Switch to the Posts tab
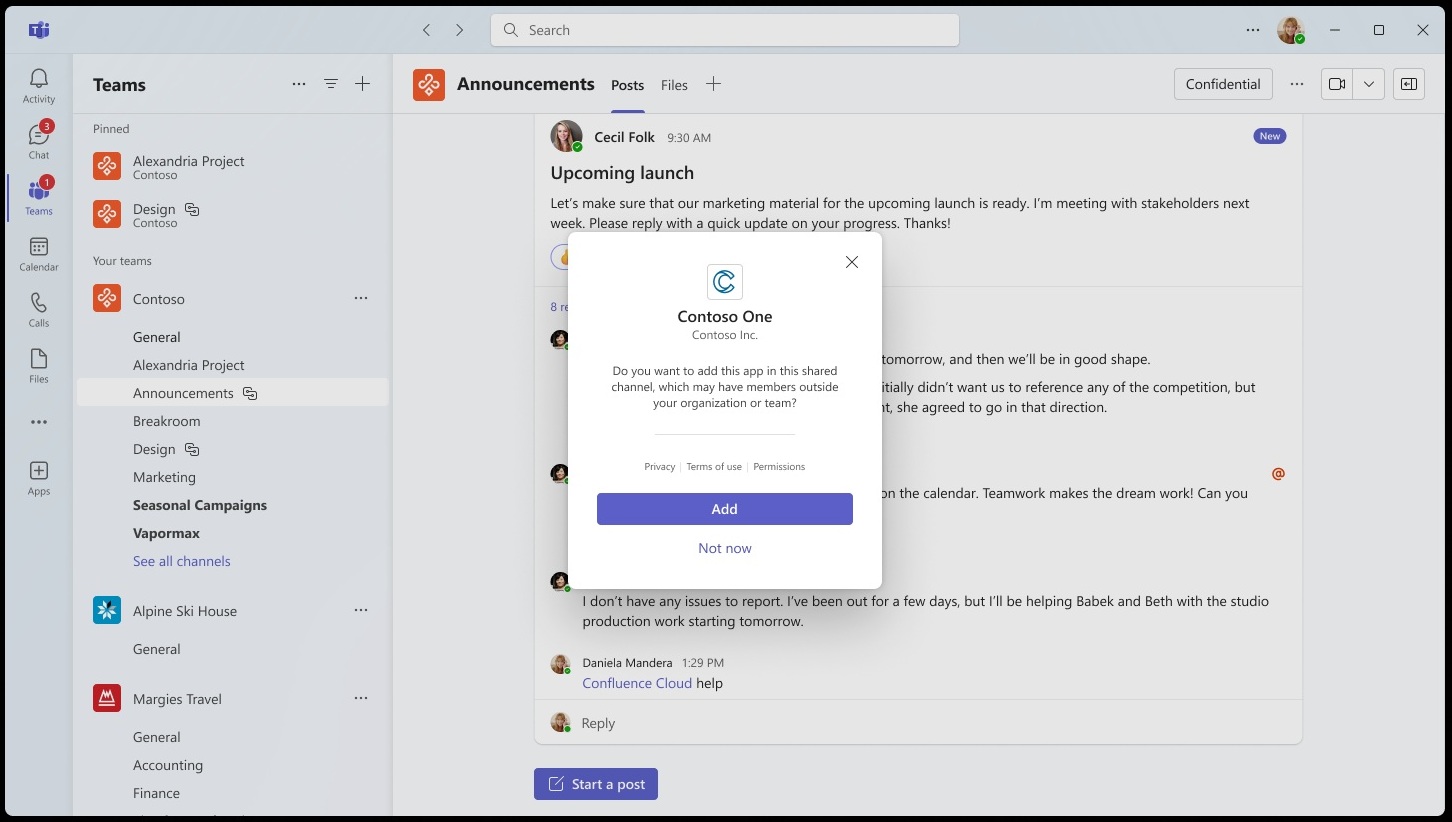The width and height of the screenshot is (1452, 822). pyautogui.click(x=628, y=85)
